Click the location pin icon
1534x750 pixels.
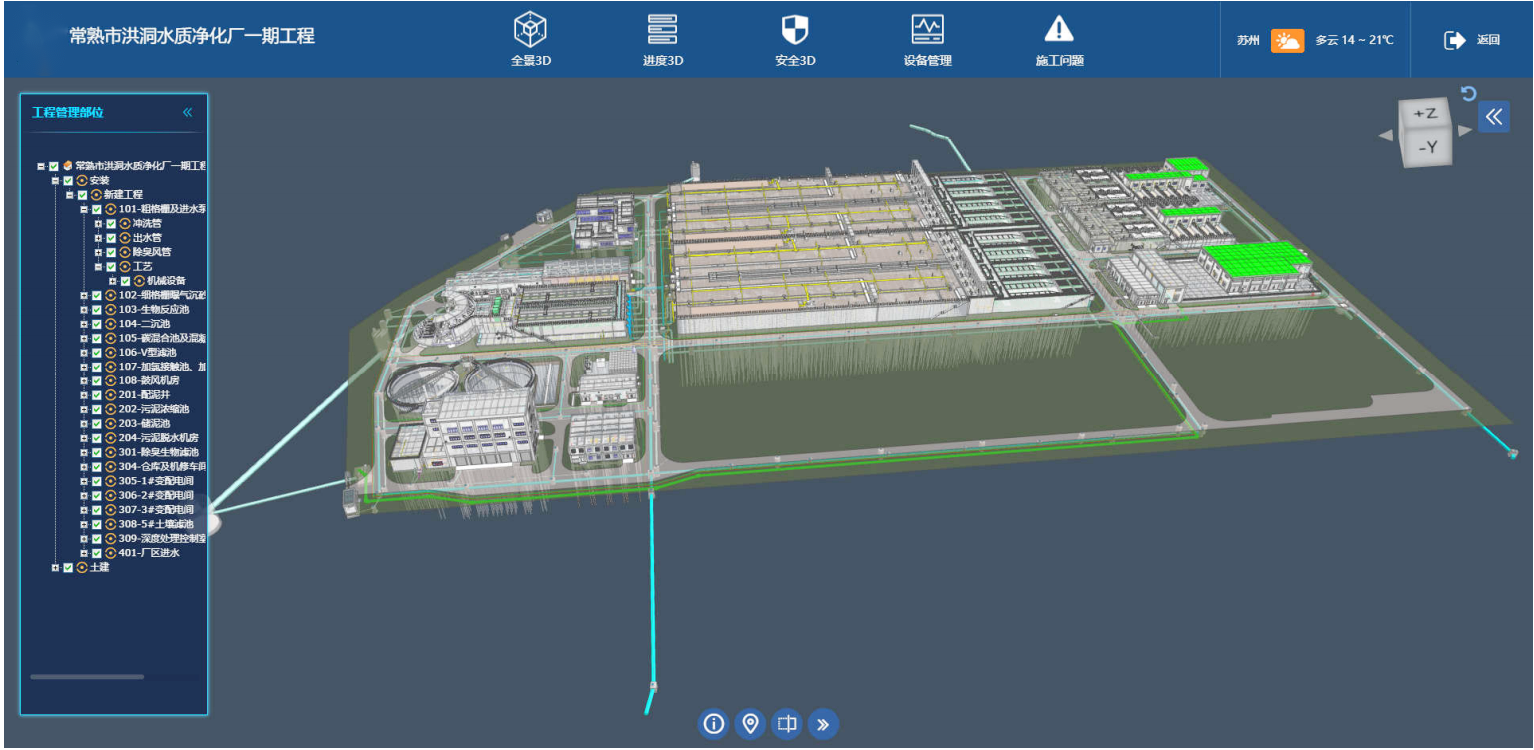tap(750, 723)
